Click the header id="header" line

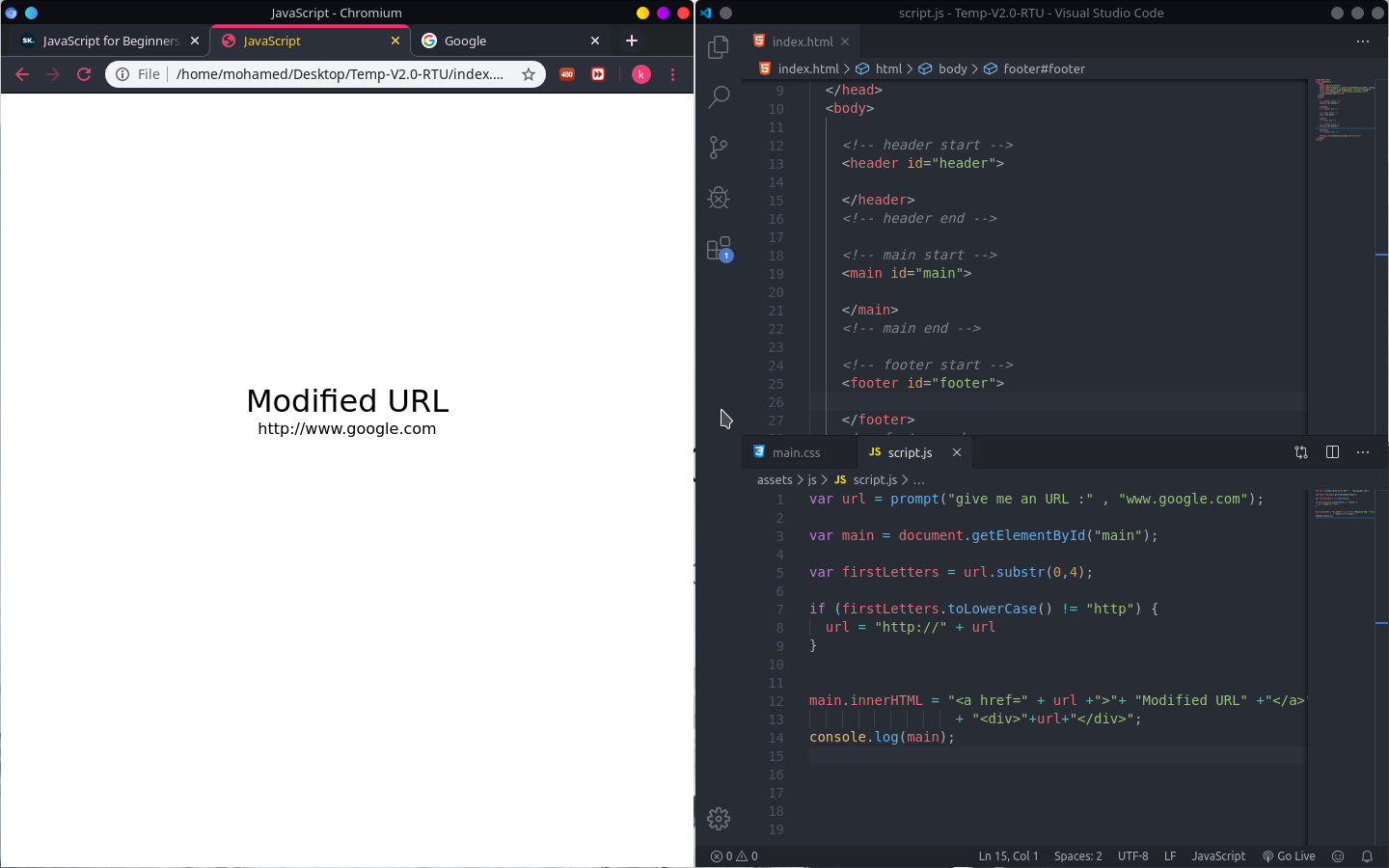pyautogui.click(x=923, y=163)
